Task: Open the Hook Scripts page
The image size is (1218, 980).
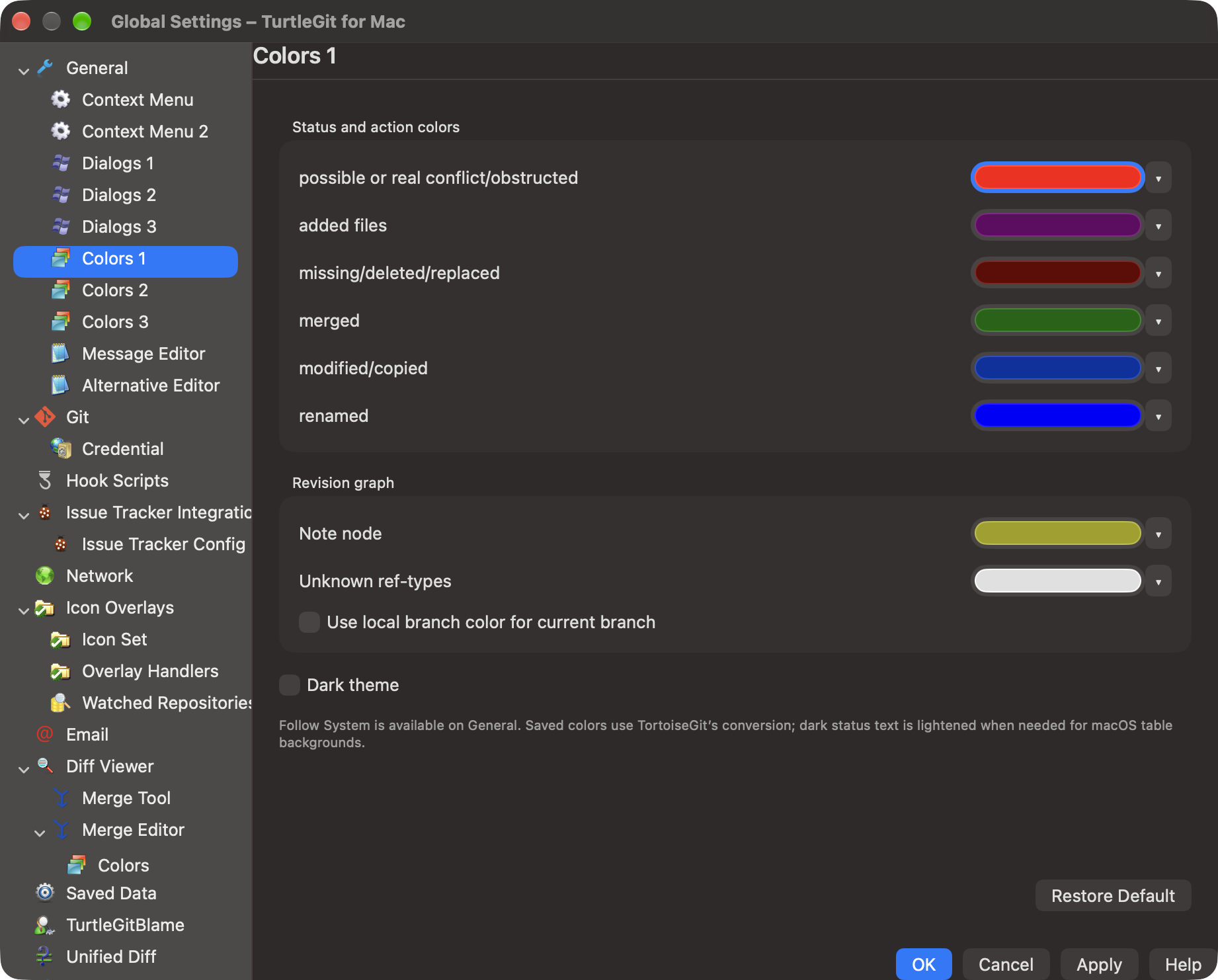Action: pos(117,480)
